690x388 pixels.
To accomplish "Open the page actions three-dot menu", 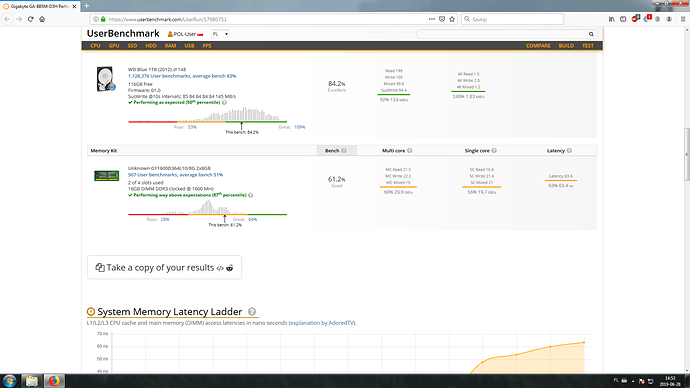I will point(432,19).
